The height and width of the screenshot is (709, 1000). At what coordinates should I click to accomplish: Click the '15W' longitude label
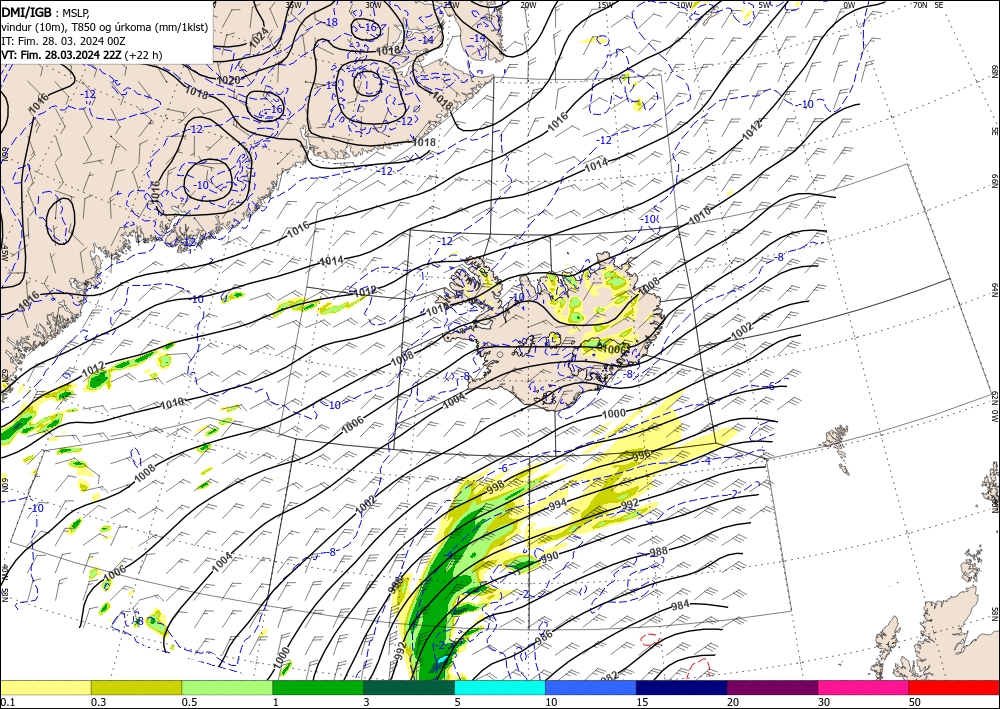pyautogui.click(x=606, y=5)
